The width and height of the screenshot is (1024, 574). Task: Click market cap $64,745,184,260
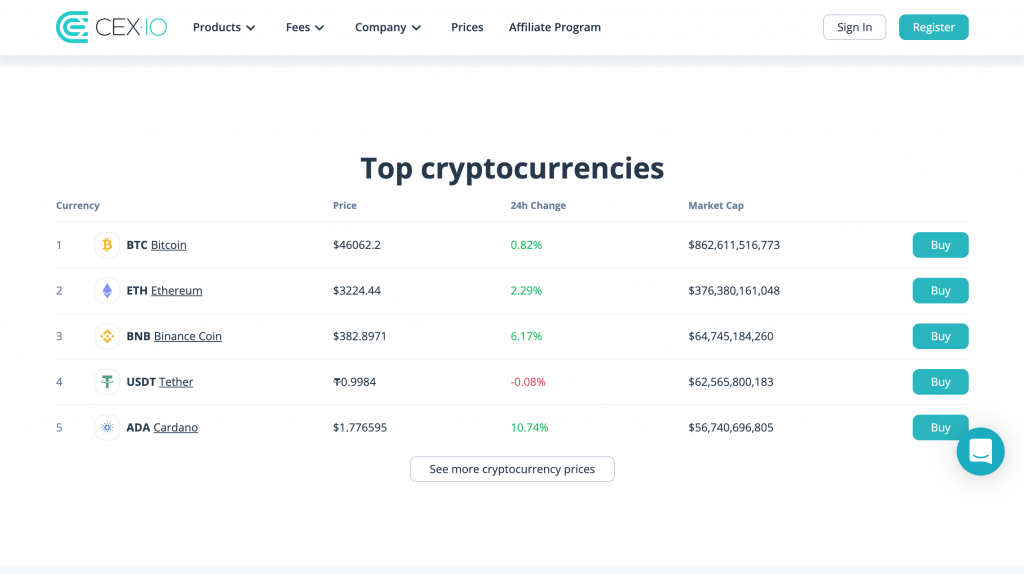point(731,336)
